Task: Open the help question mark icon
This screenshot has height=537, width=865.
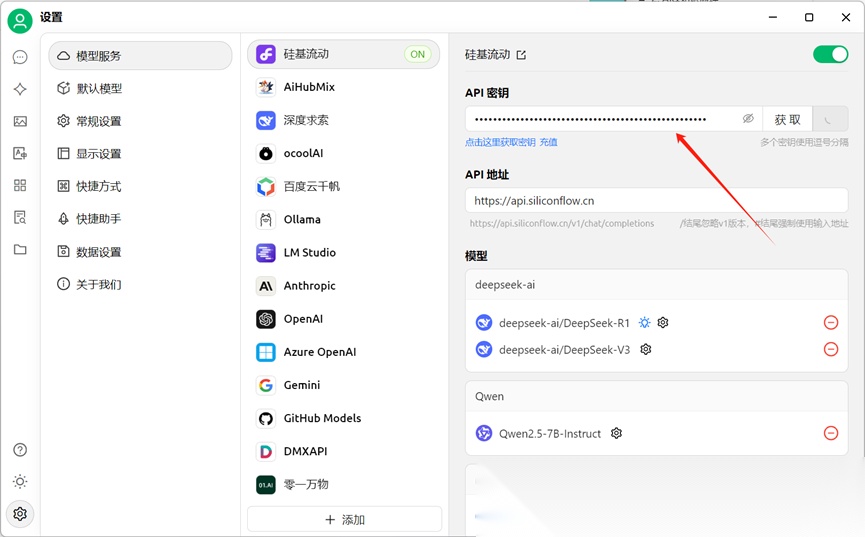Action: tap(20, 450)
